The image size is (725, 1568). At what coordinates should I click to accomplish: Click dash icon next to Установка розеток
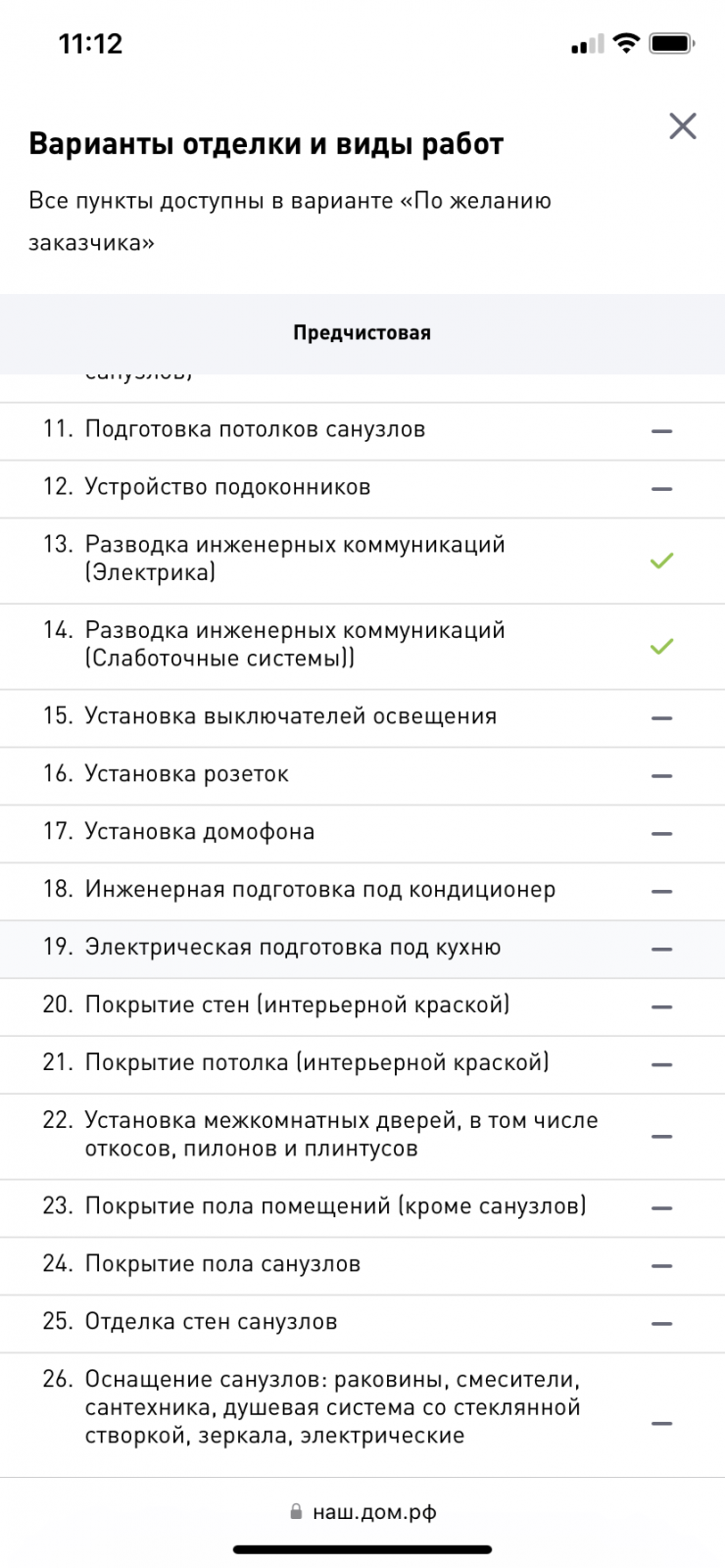(x=662, y=775)
